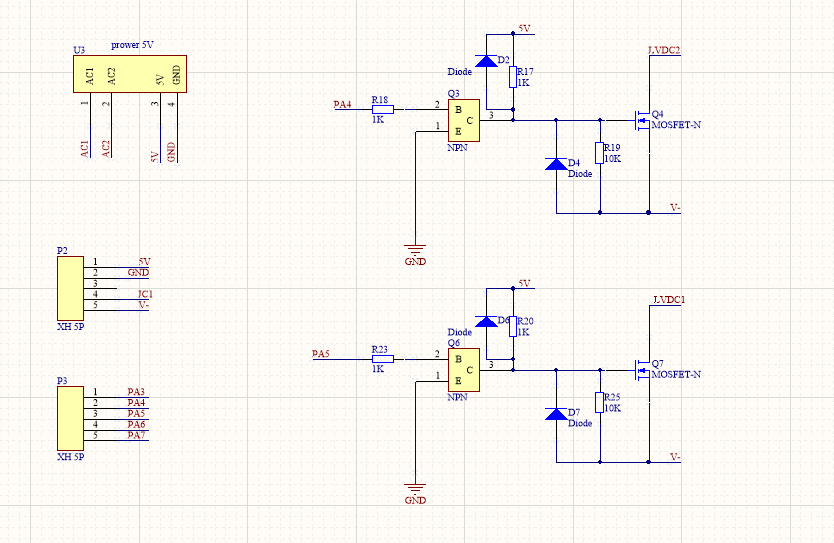The height and width of the screenshot is (543, 834).
Task: Select the D4 diode symbol
Action: tap(556, 164)
